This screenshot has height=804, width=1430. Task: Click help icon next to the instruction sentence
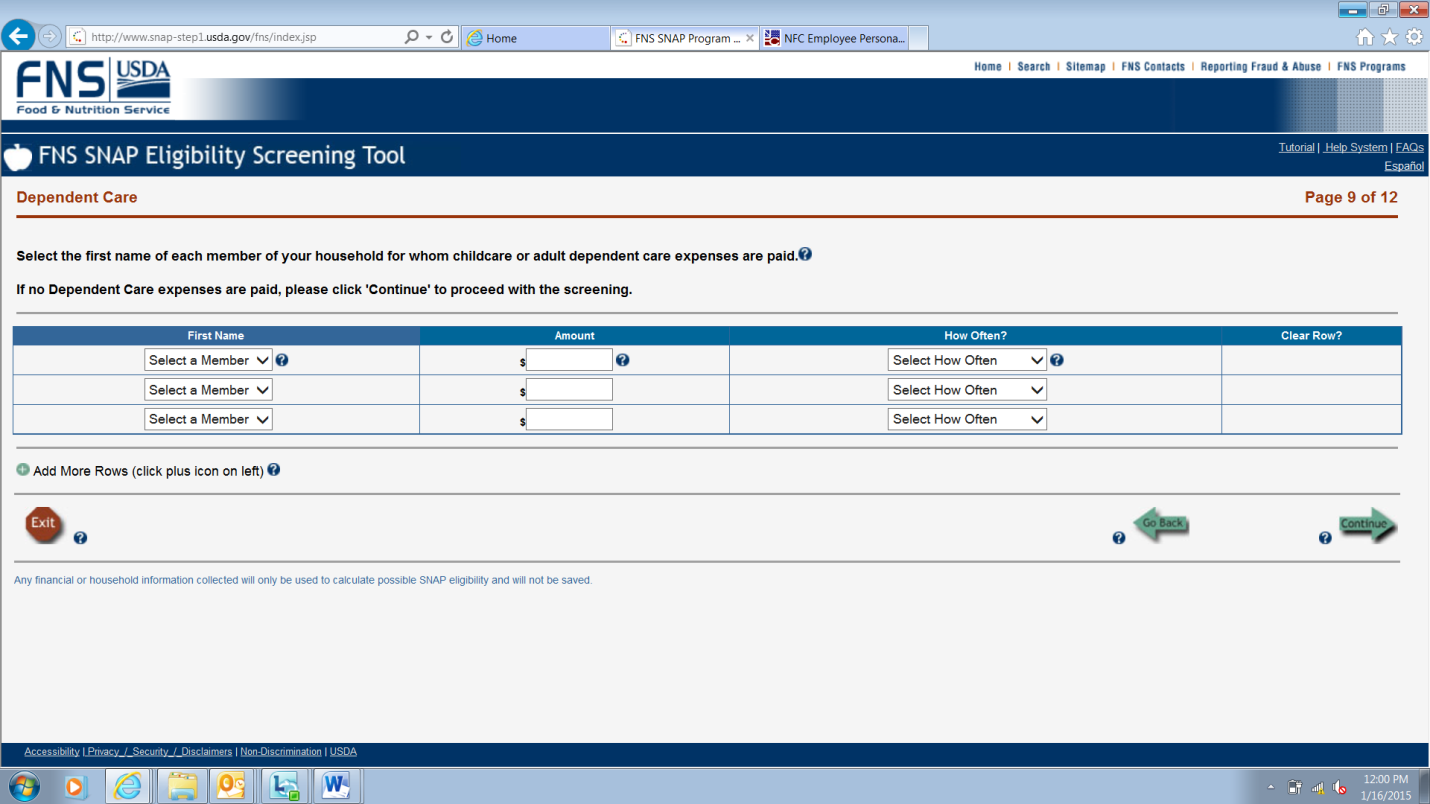tap(805, 254)
